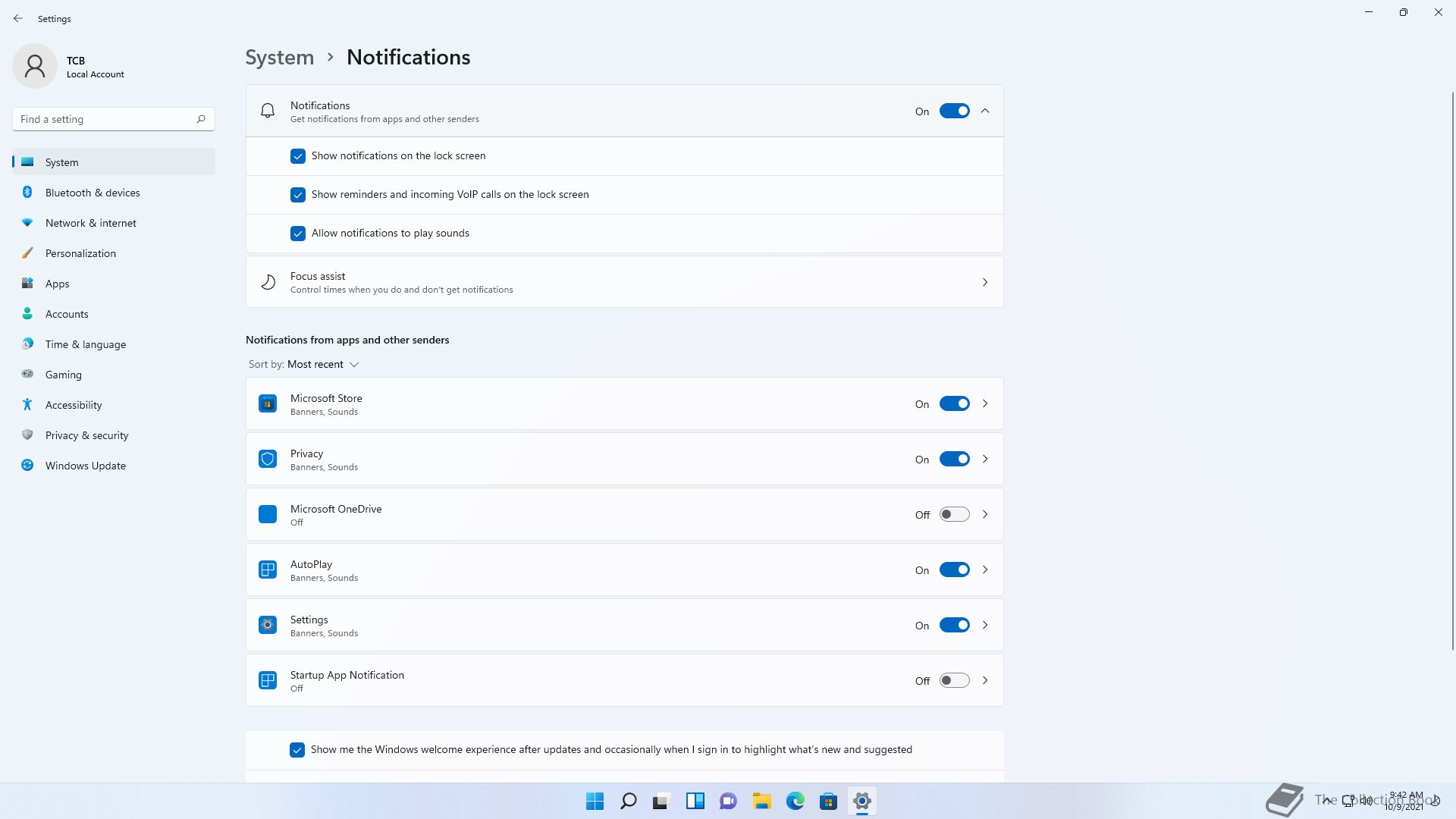
Task: Click the taskbar clock showing 9:42 AM
Action: click(1404, 801)
